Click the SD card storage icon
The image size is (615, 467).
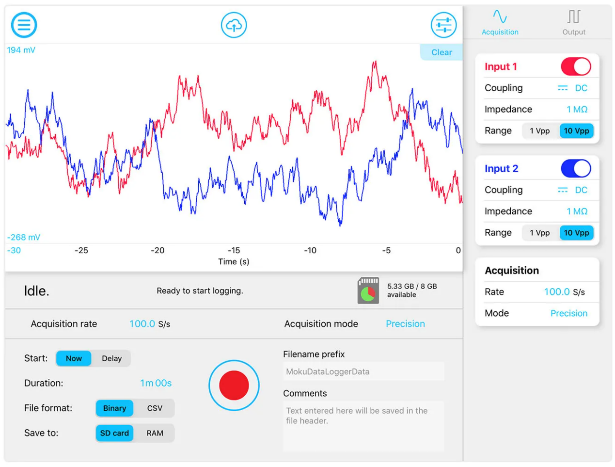369,291
